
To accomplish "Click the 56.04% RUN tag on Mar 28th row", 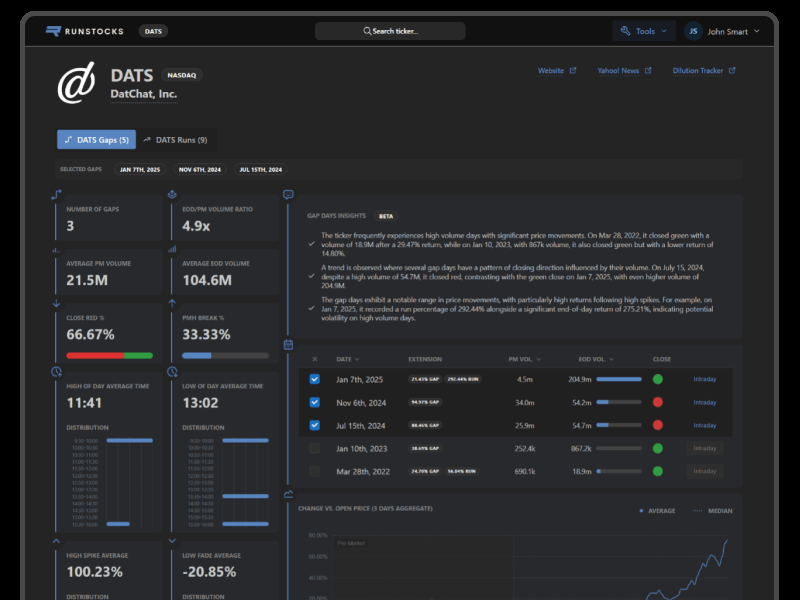I will [x=462, y=471].
